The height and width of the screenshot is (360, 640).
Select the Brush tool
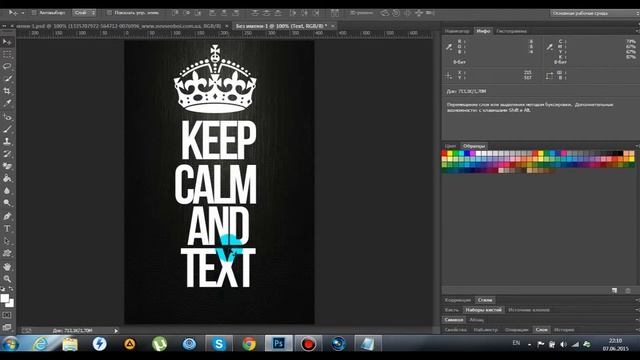click(x=7, y=129)
